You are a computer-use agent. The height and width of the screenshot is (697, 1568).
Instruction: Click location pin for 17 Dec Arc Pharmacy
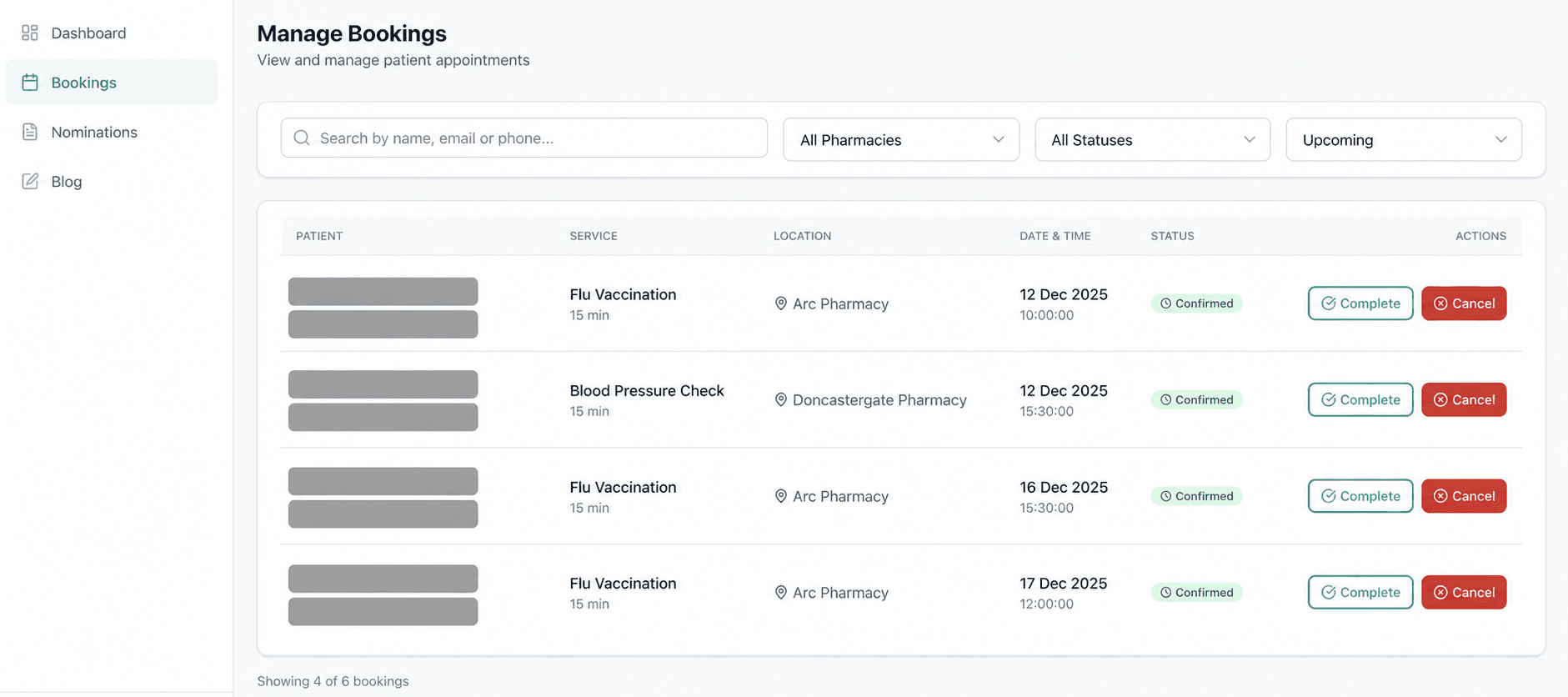click(x=781, y=593)
